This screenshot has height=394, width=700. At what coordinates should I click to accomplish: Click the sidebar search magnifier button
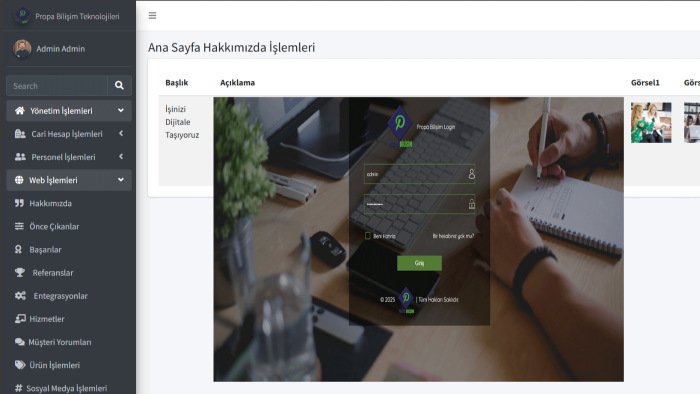click(119, 85)
